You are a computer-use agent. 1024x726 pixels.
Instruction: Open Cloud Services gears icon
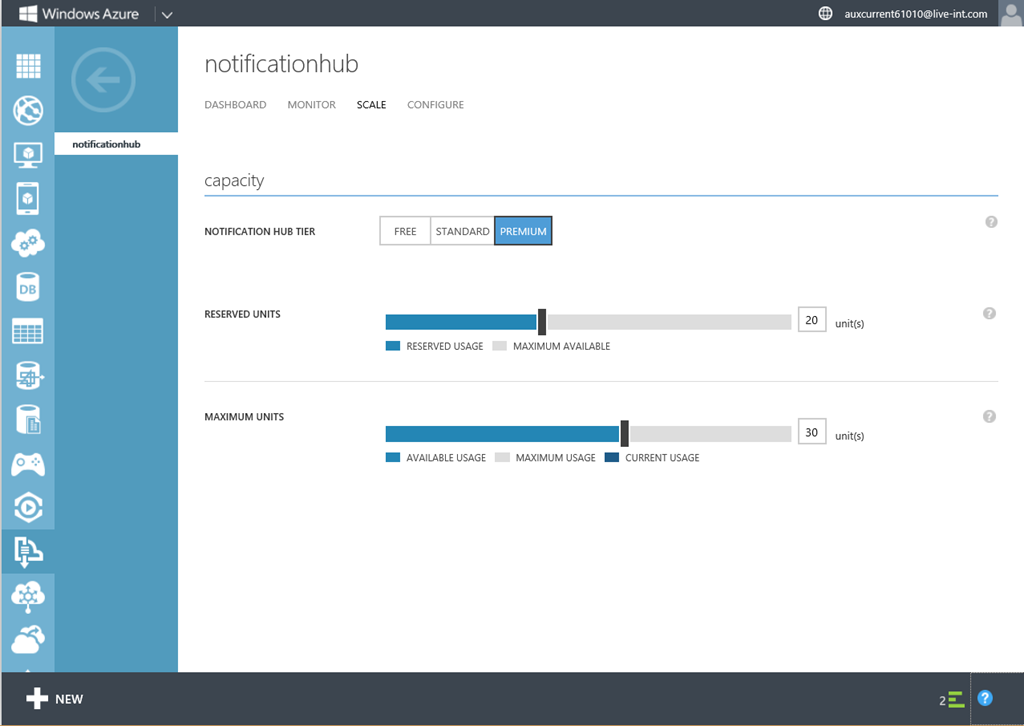pyautogui.click(x=28, y=243)
